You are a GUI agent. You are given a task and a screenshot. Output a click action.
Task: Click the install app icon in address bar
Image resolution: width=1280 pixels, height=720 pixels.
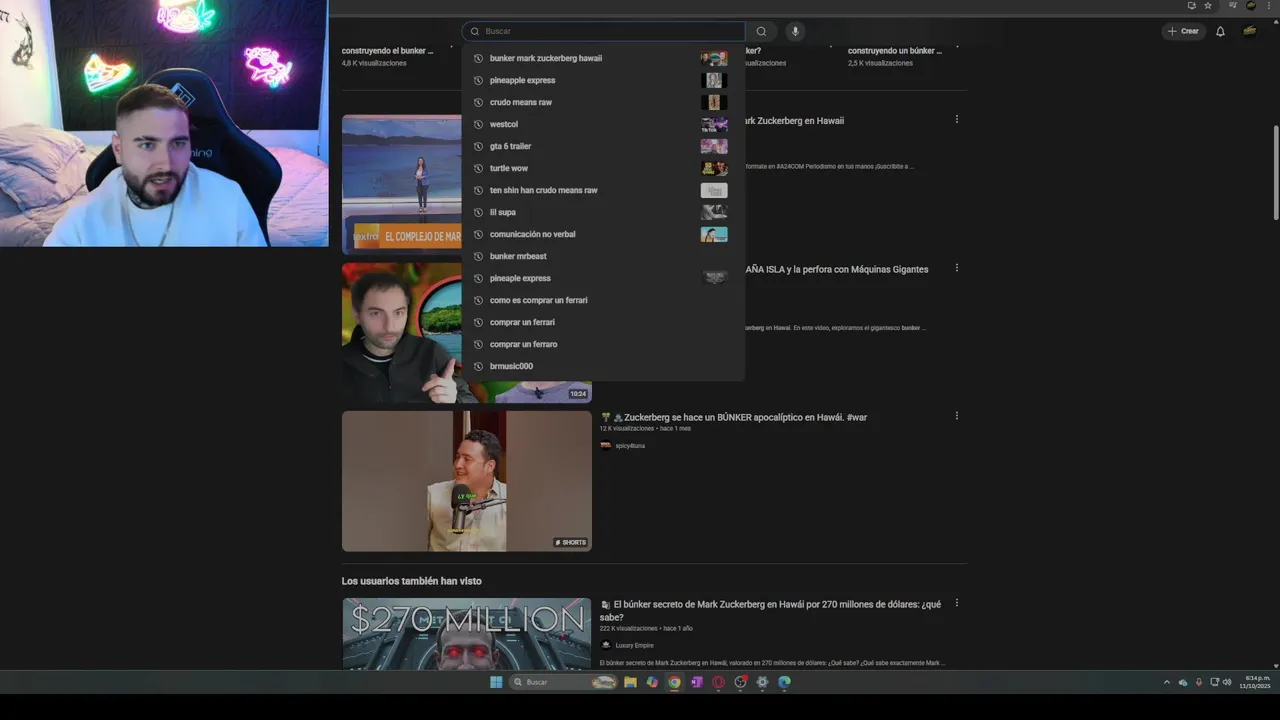[1190, 5]
